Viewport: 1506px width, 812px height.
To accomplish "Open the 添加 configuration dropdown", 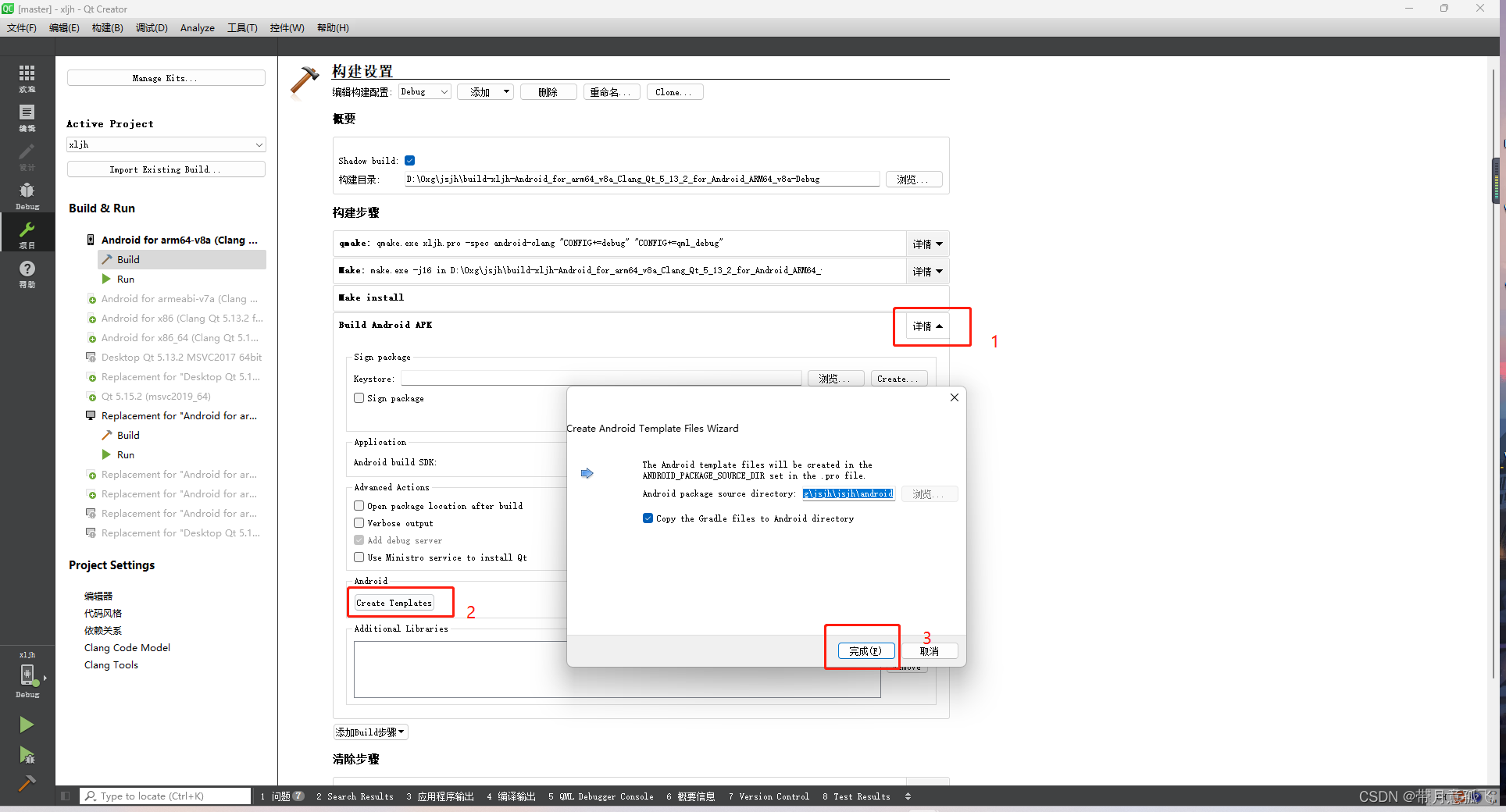I will coord(486,92).
